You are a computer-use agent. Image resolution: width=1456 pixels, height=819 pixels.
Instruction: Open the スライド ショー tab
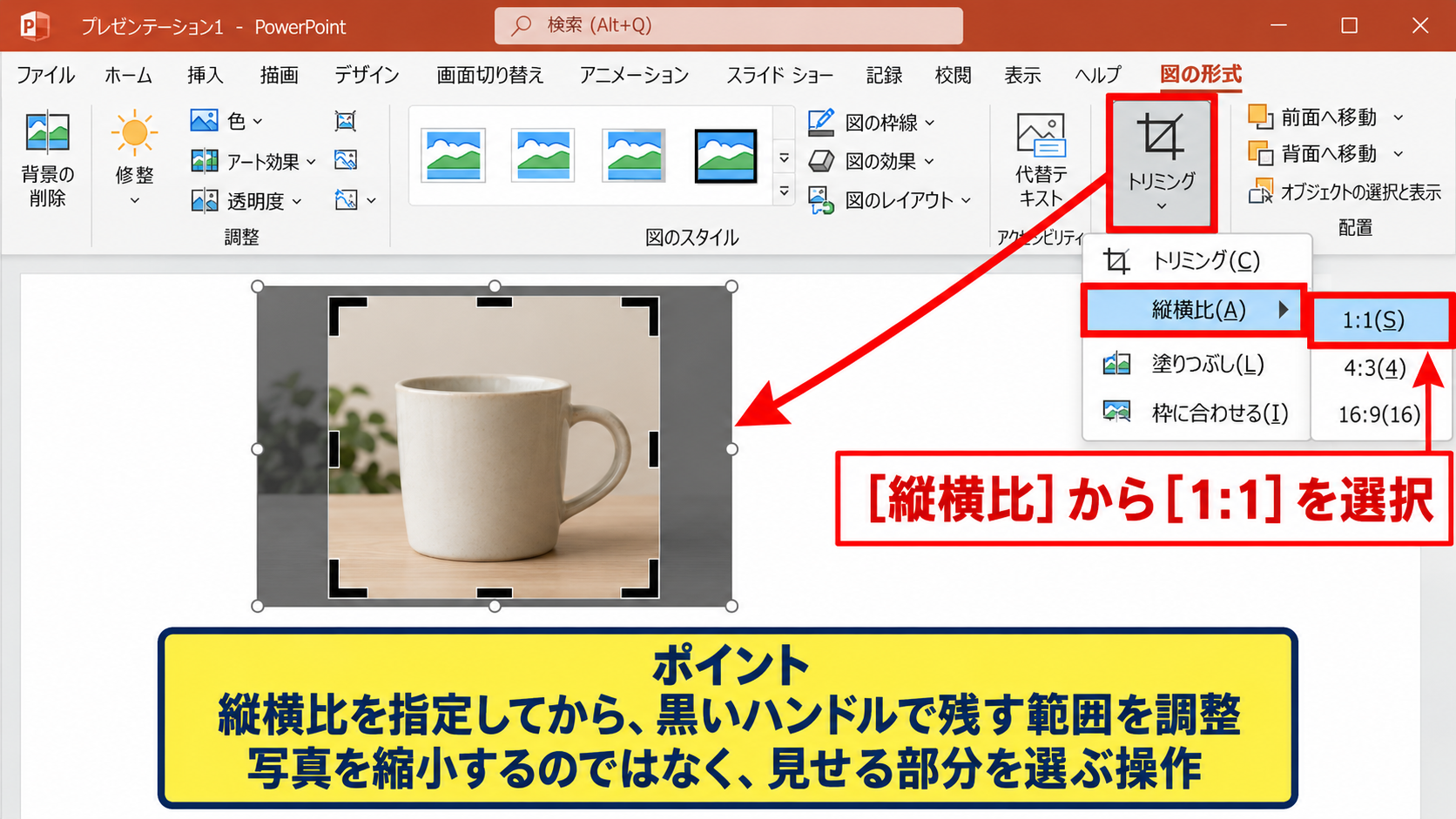tap(779, 76)
